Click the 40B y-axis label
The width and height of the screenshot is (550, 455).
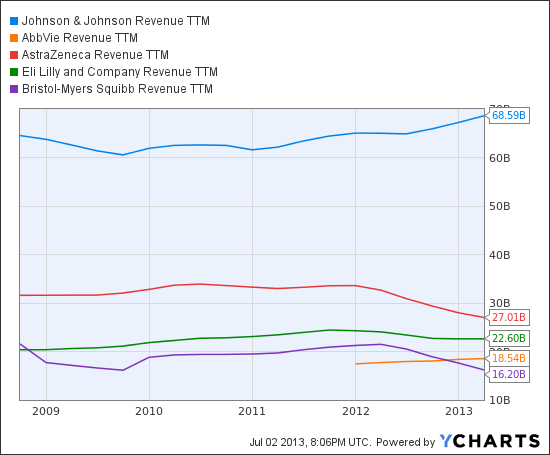click(x=499, y=255)
